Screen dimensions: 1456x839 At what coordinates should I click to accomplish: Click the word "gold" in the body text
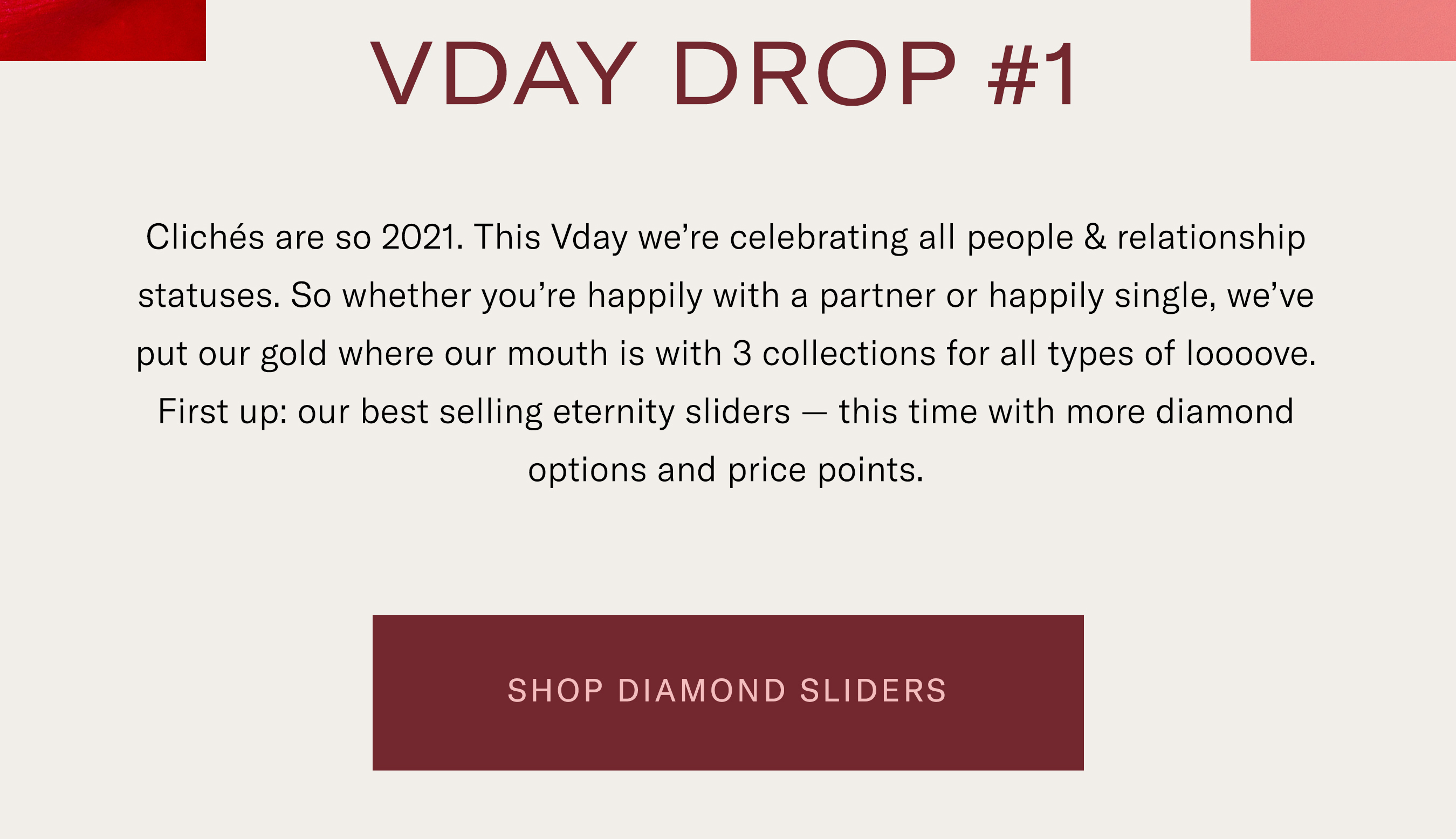[294, 354]
